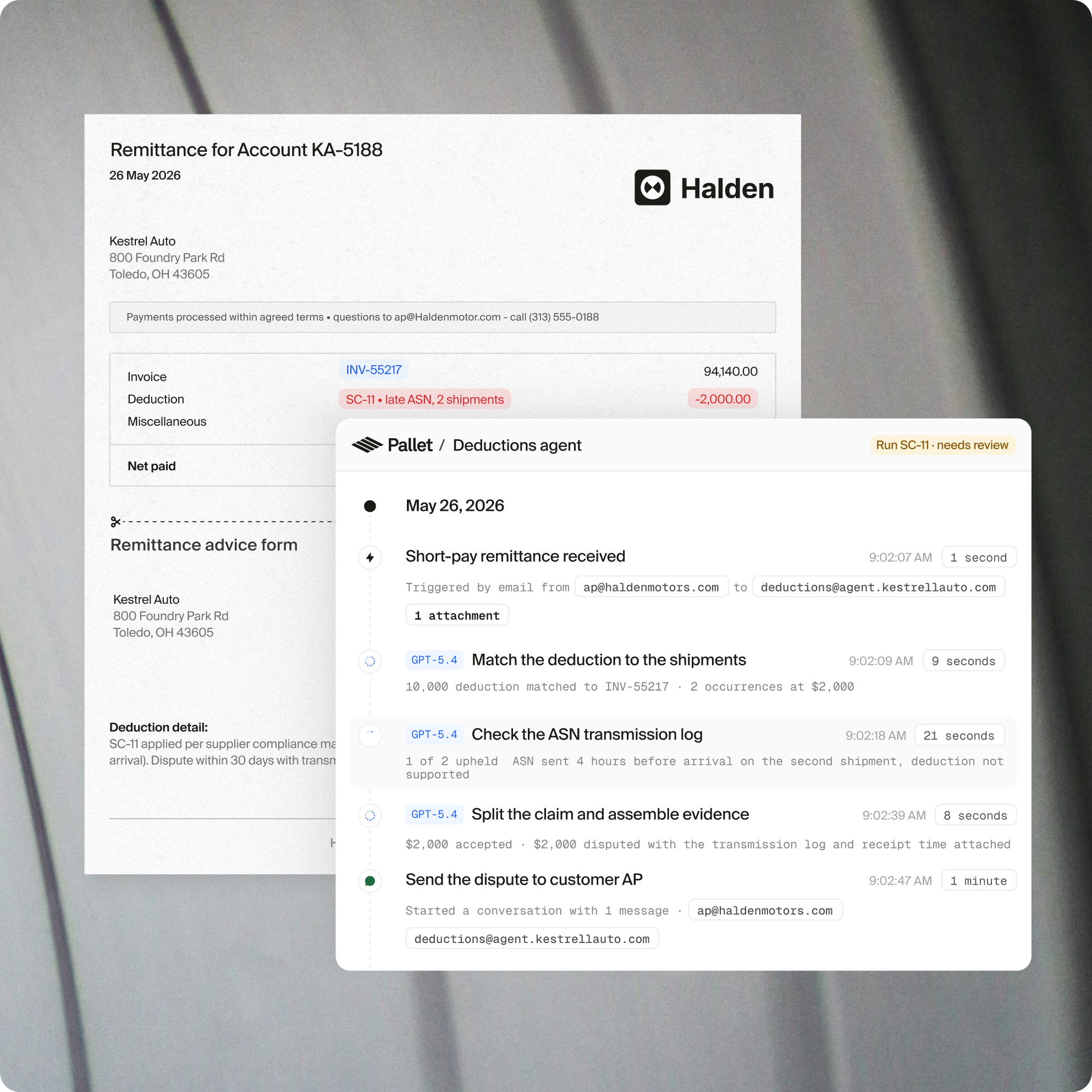Click the 9:02:09 AM timestamp
Screen dimensions: 1092x1092
tap(881, 661)
